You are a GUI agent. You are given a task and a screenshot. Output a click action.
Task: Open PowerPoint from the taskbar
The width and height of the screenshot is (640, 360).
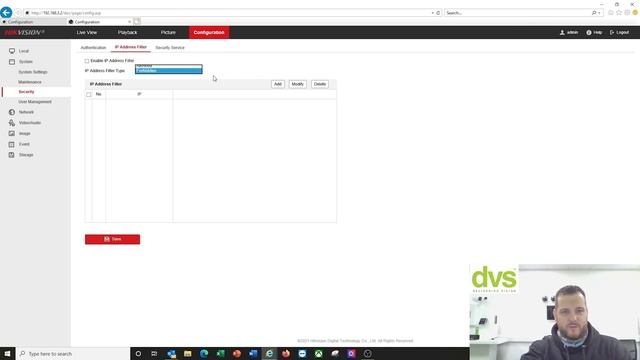click(x=237, y=353)
